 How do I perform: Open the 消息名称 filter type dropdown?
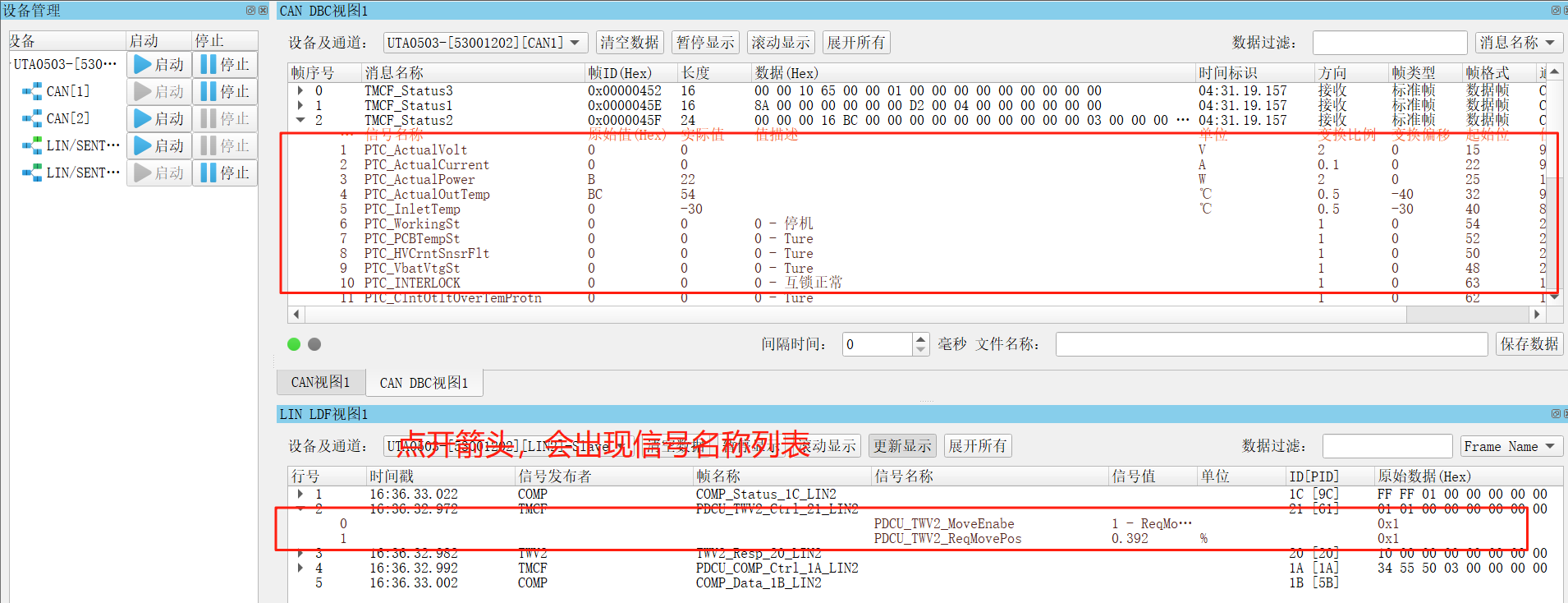pos(1519,43)
